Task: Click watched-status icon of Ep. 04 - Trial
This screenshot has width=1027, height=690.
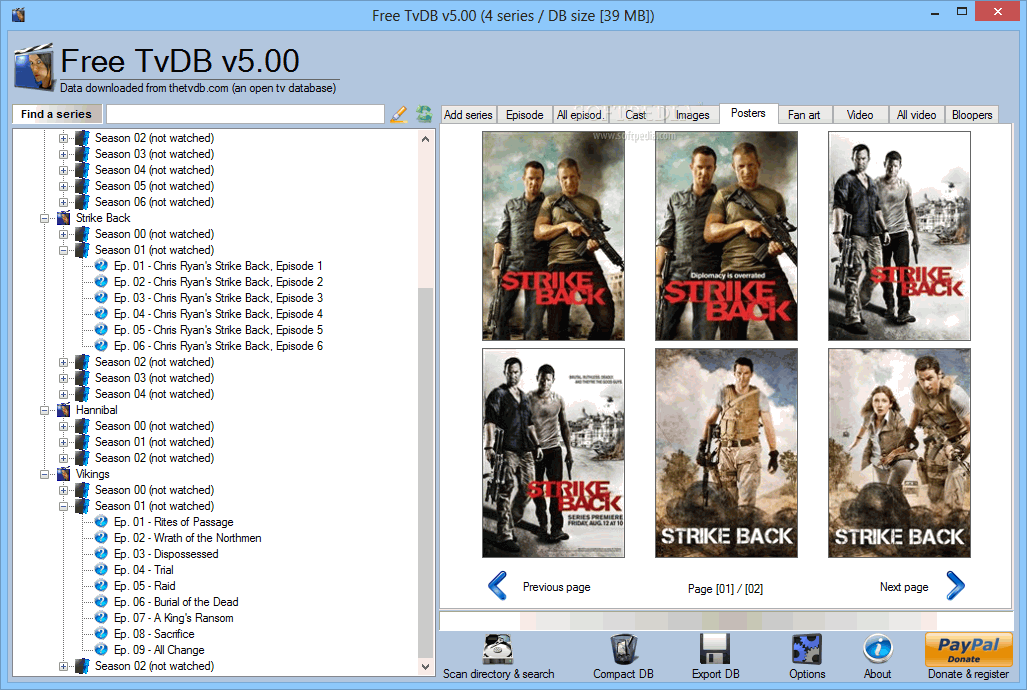Action: (101, 569)
